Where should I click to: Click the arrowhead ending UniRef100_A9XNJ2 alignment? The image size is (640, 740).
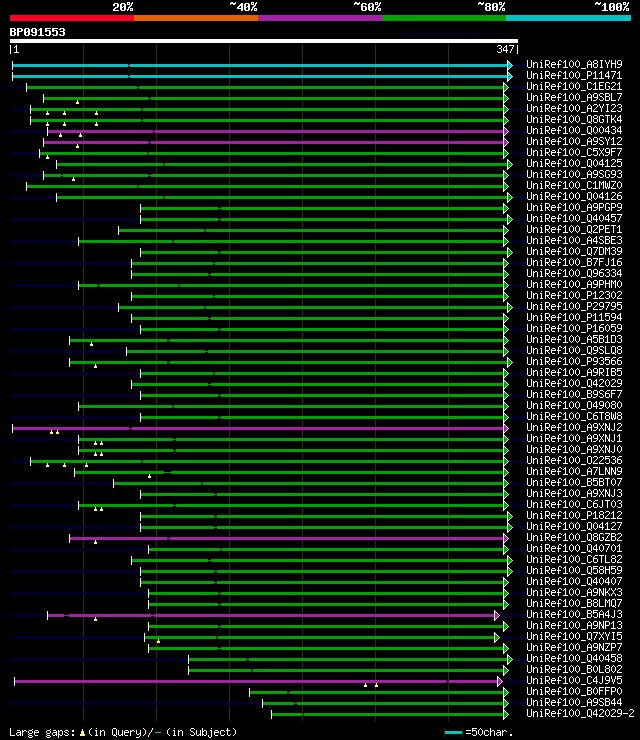[x=506, y=429]
